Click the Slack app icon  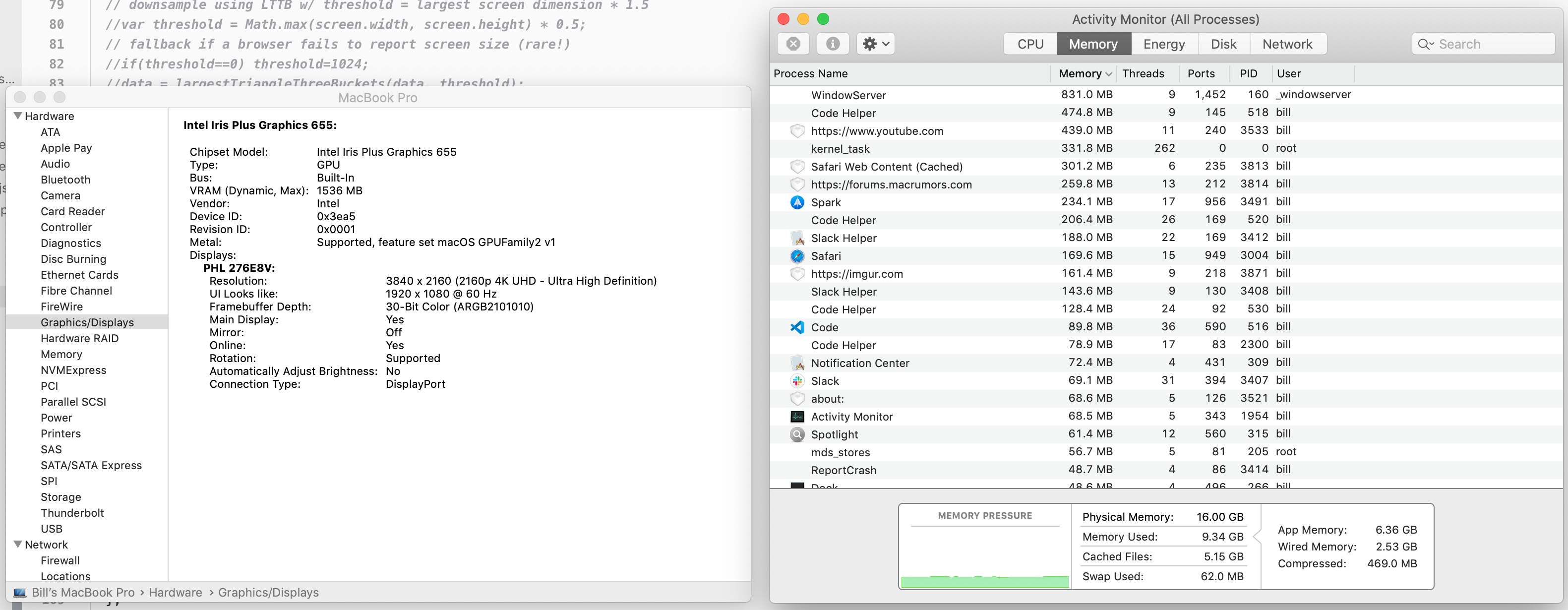tap(797, 380)
